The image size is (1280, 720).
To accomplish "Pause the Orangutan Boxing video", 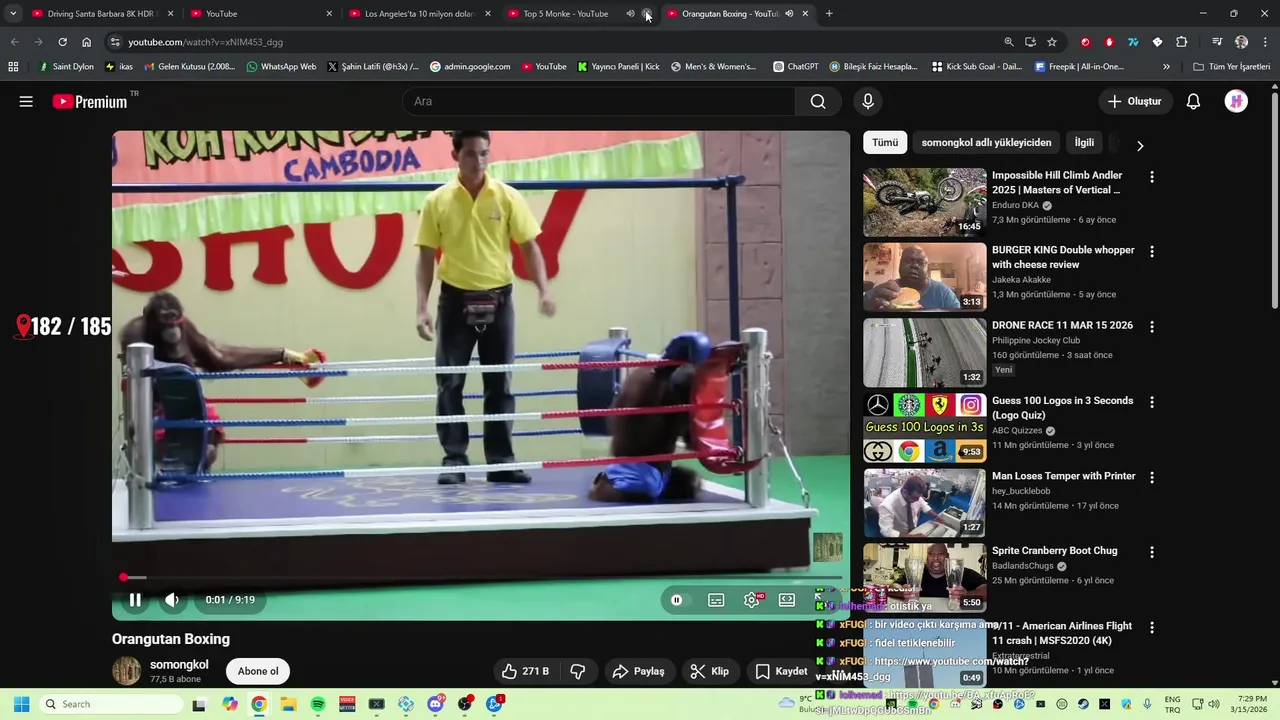I will pyautogui.click(x=135, y=600).
